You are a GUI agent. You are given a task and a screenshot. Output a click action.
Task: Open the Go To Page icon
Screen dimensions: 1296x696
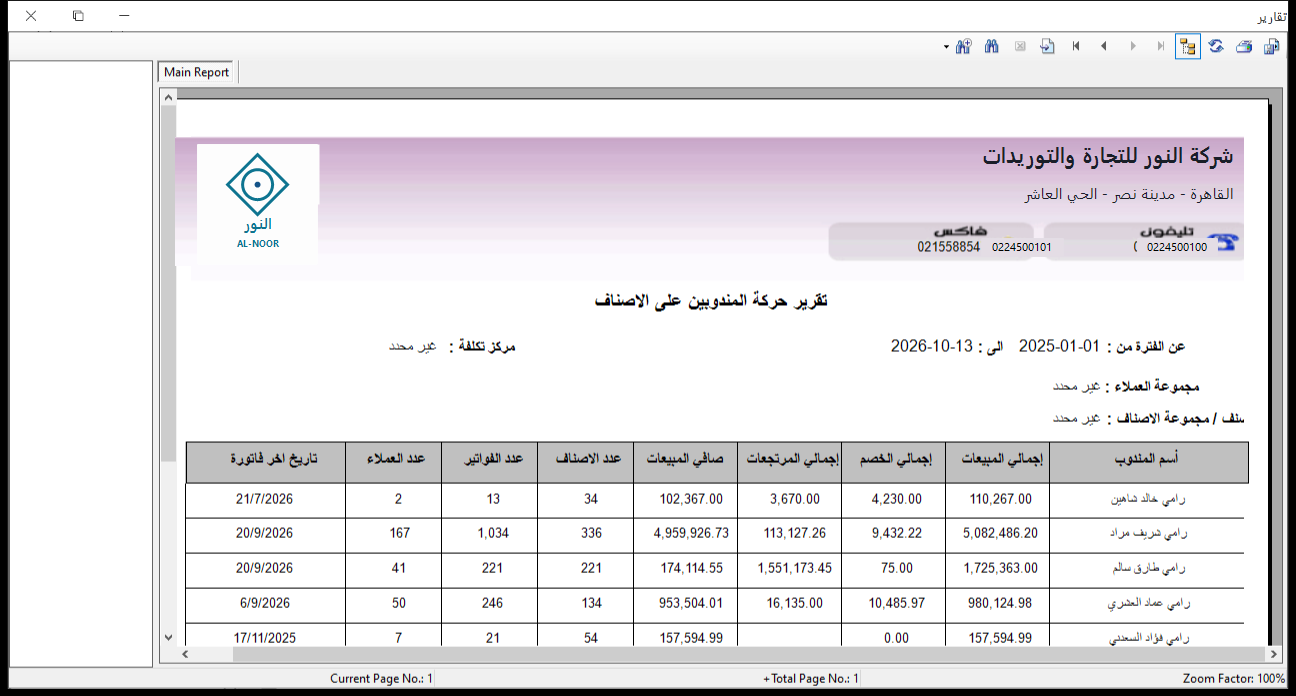click(1048, 46)
